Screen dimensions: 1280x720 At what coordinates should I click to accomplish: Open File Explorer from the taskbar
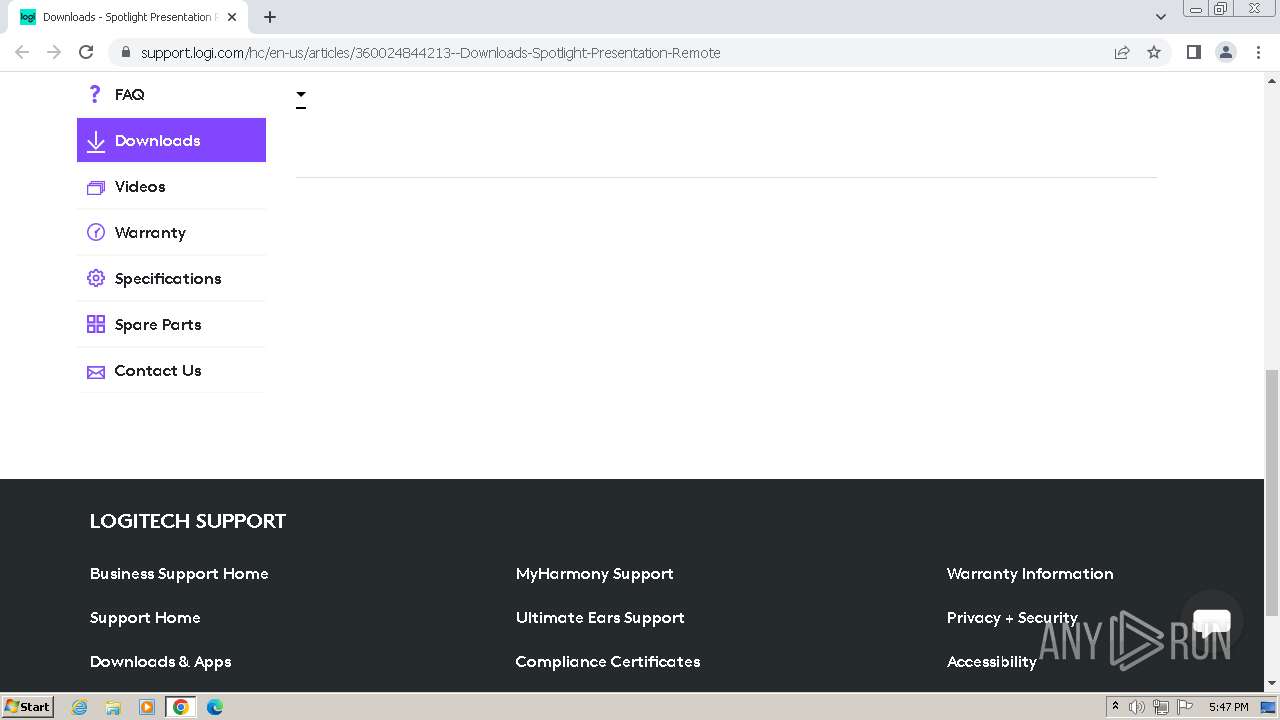click(x=113, y=707)
